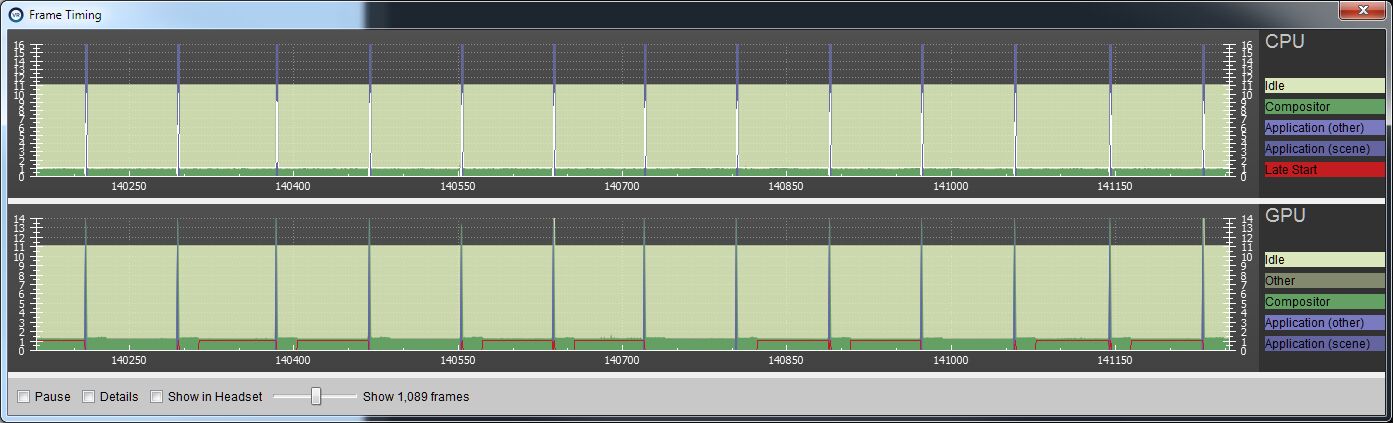Click frame label 140550 on GPU graph
The height and width of the screenshot is (423, 1393).
(x=457, y=360)
